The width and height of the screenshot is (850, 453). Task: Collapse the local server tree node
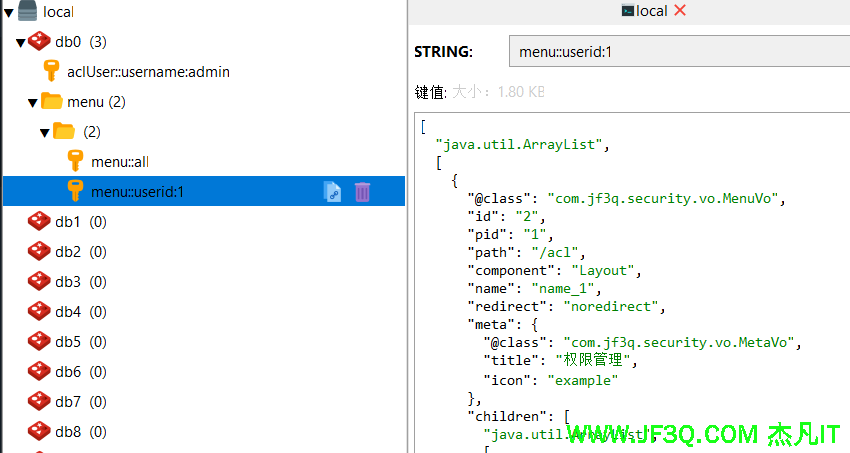click(x=8, y=12)
